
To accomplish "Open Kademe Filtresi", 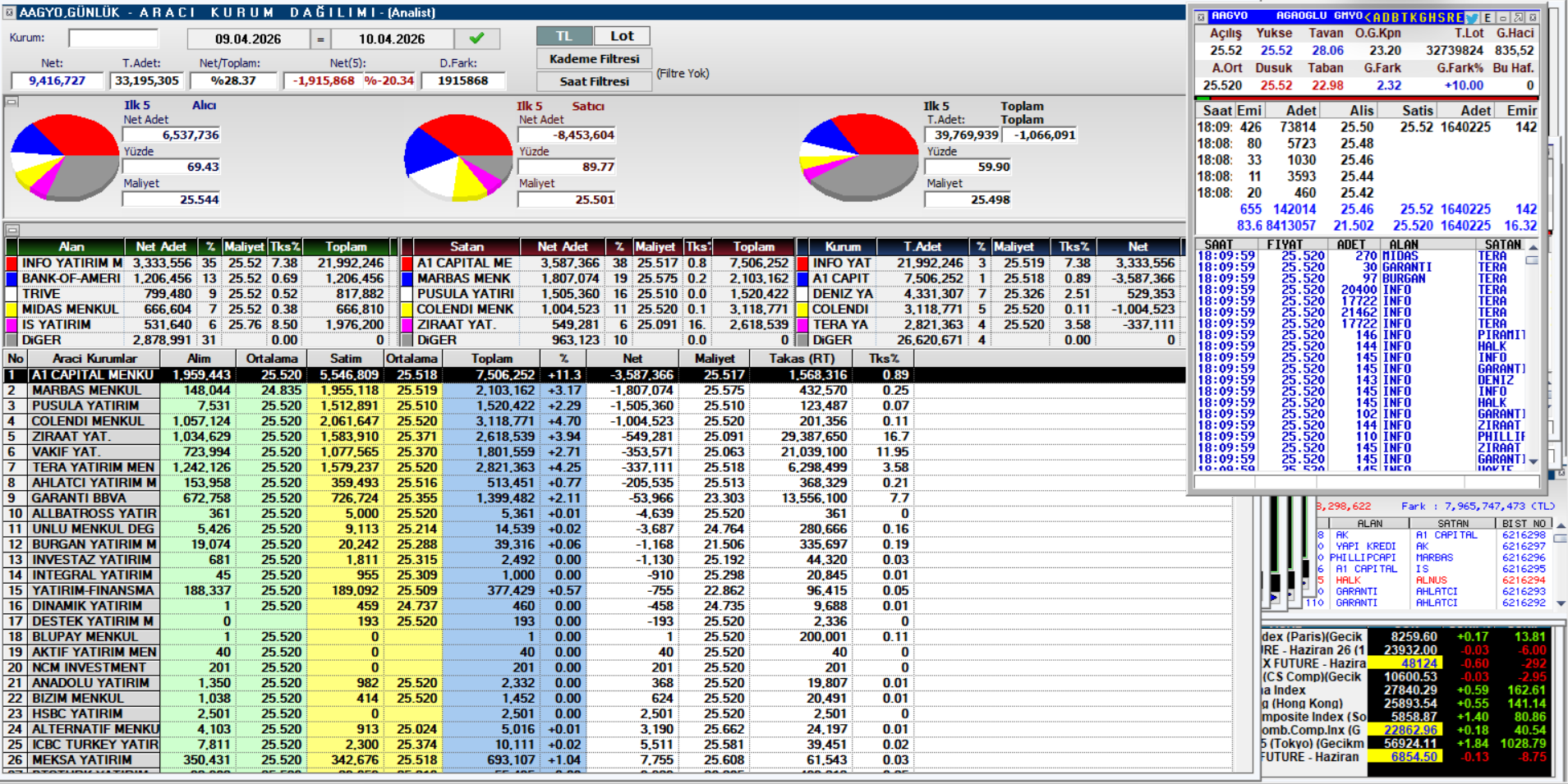I will 594,59.
